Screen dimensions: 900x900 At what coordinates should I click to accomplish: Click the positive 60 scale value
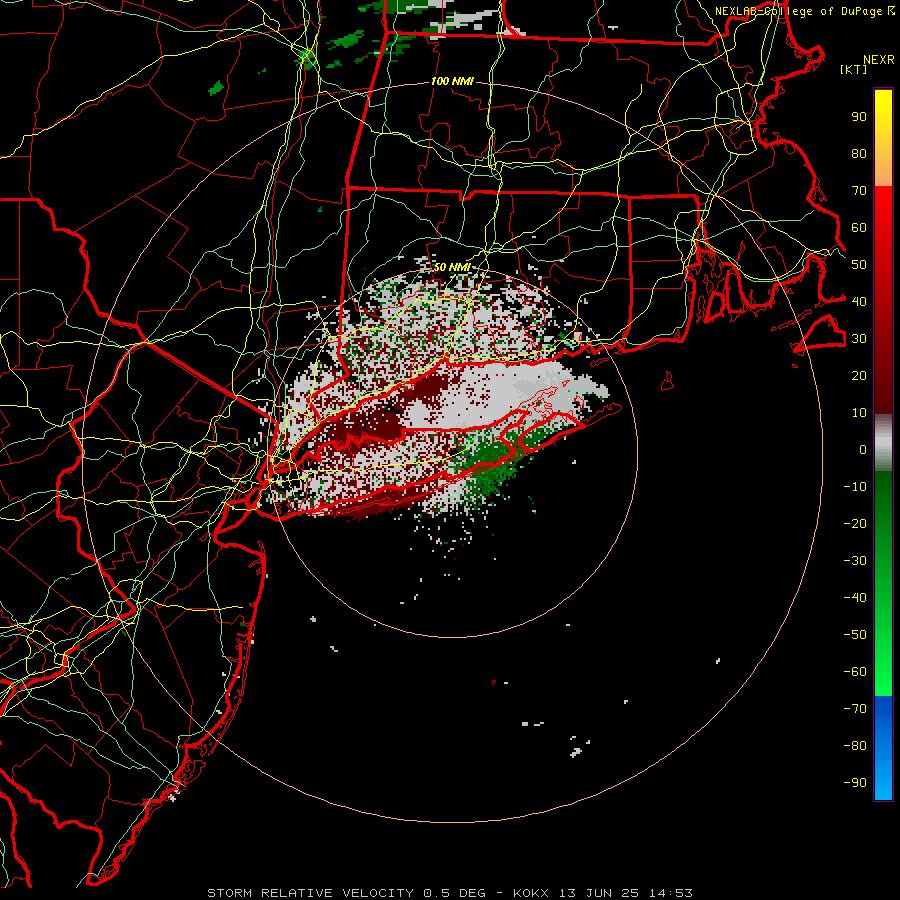pos(859,228)
